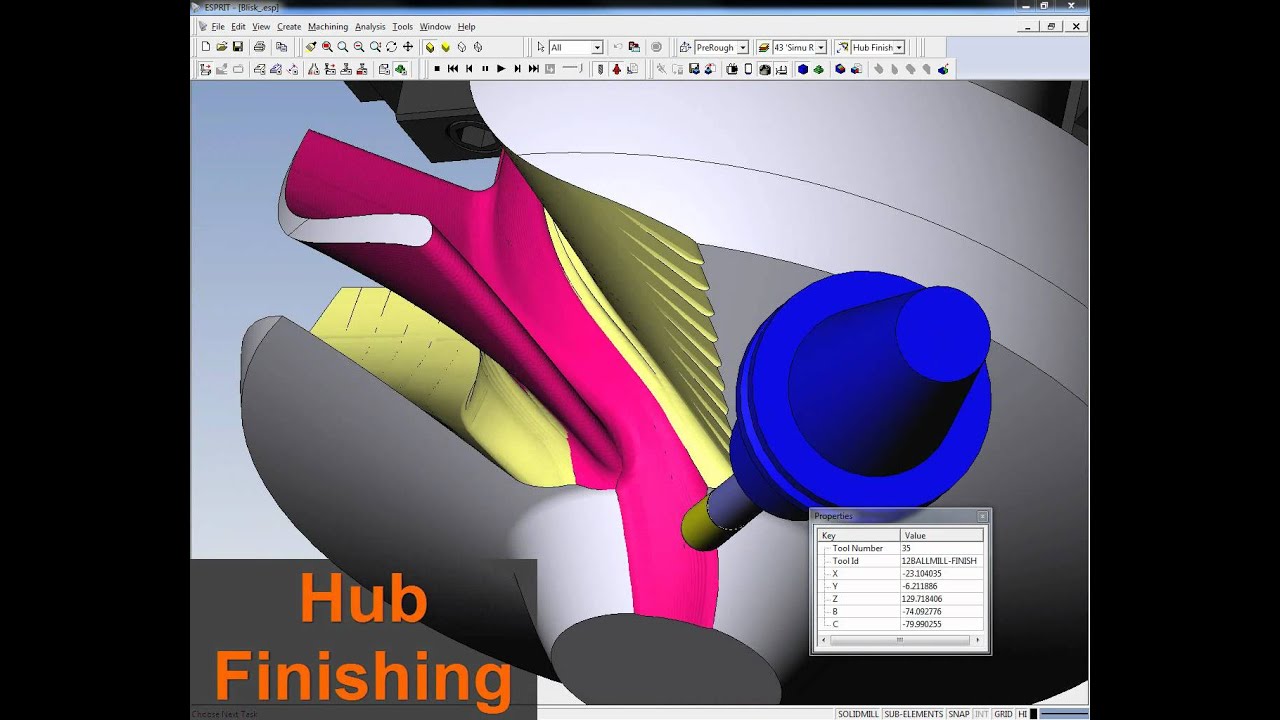Viewport: 1280px width, 720px height.
Task: Play the machining simulation
Action: [501, 69]
